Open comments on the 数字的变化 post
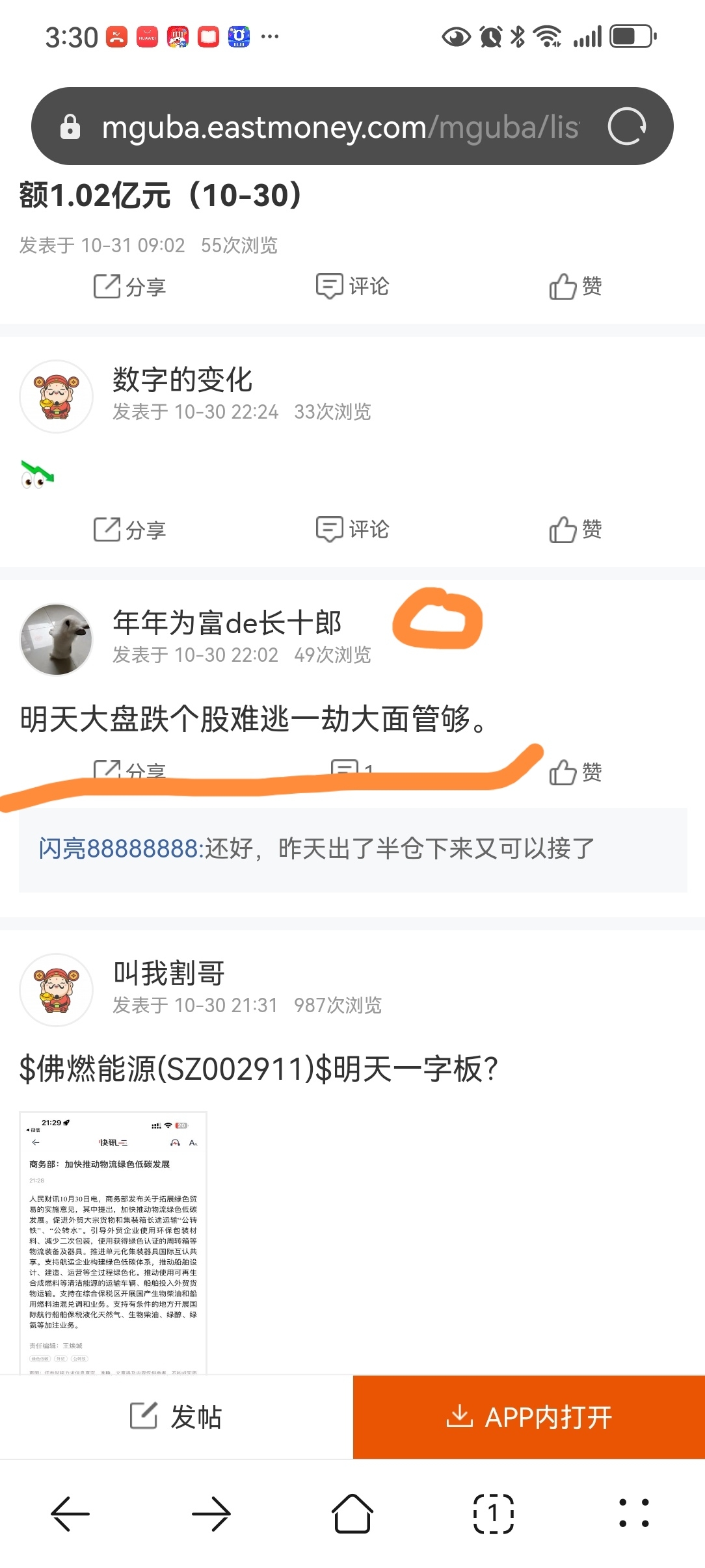 click(x=352, y=530)
